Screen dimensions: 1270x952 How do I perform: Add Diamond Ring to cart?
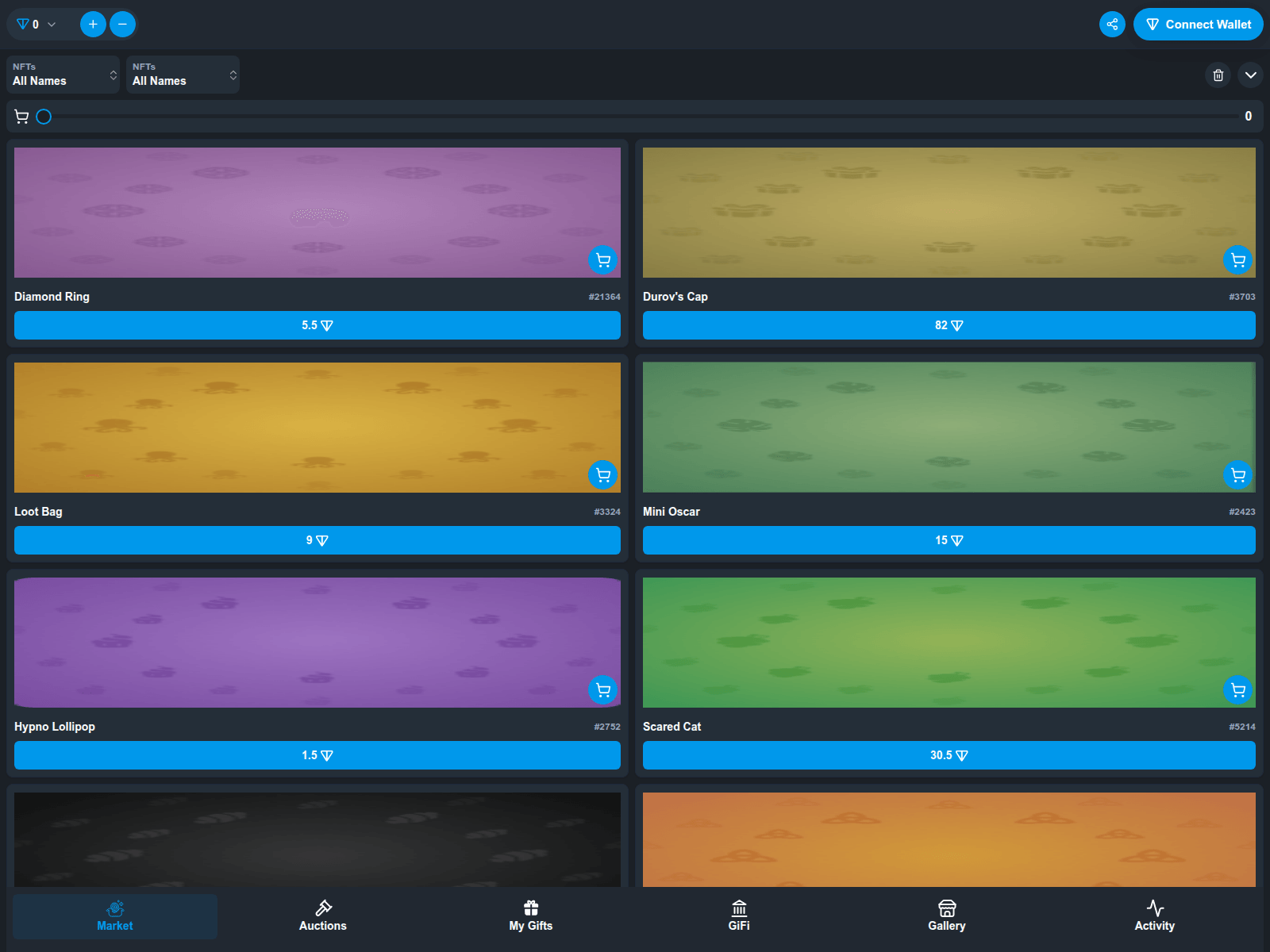point(603,260)
